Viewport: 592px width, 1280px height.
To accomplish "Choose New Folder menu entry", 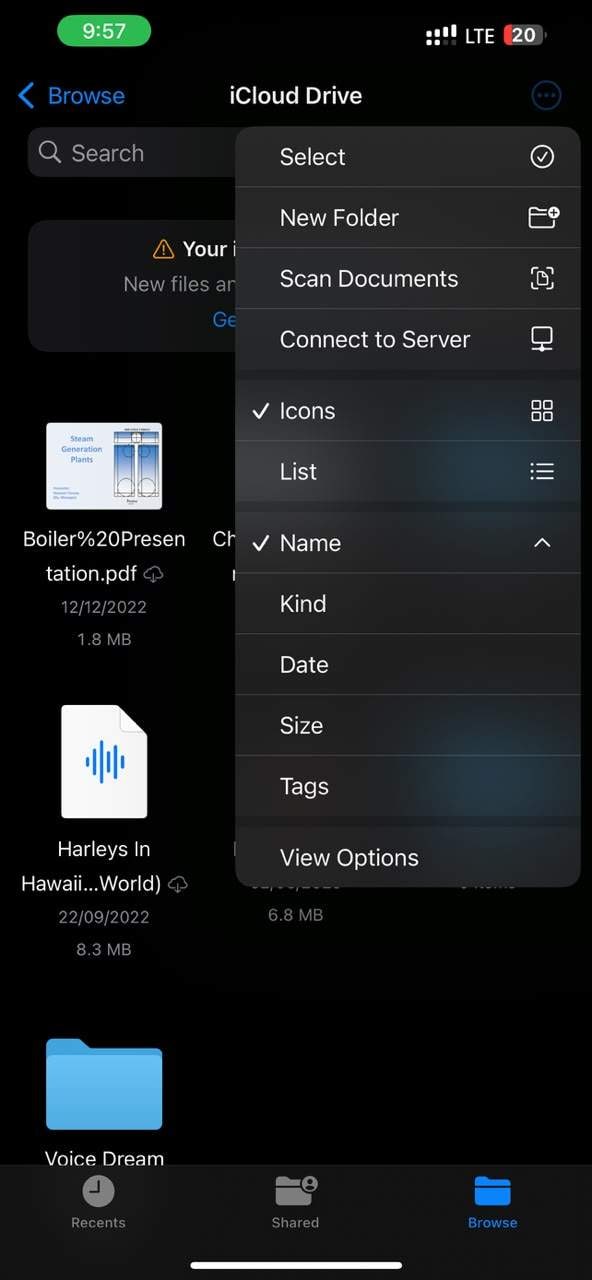I will tap(408, 218).
